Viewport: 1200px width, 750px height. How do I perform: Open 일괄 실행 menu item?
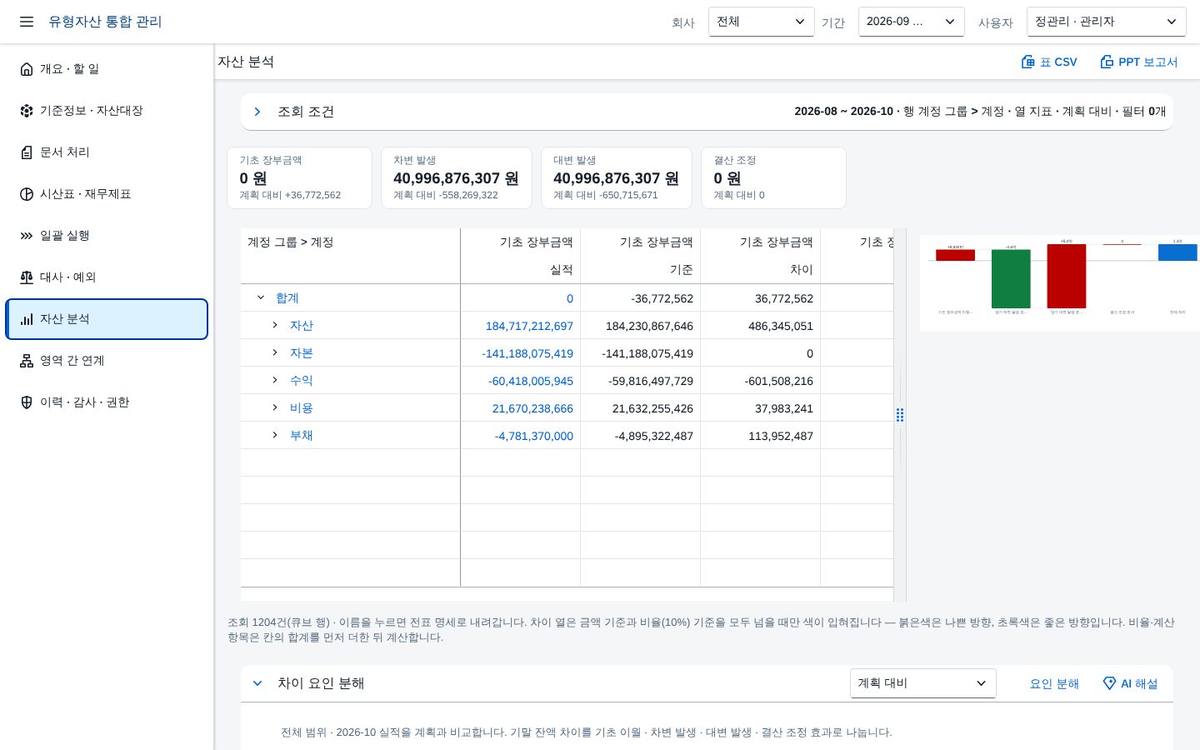107,236
